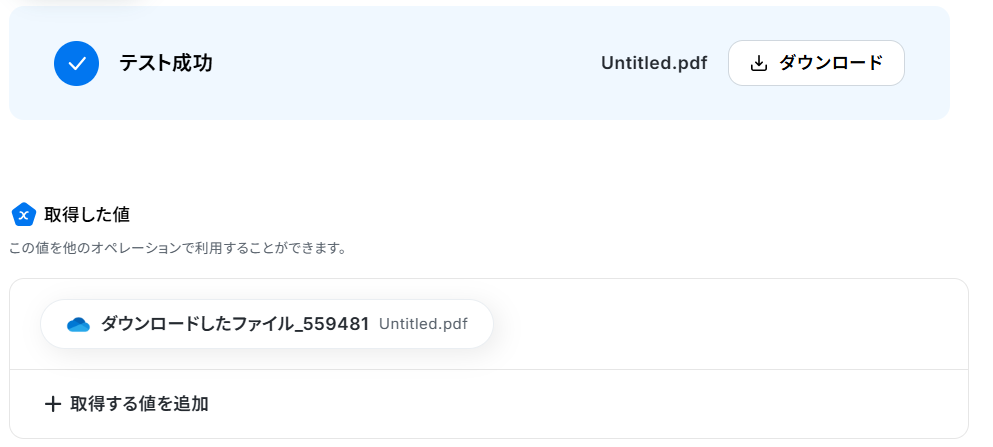Select the ダウンロードしたファイル_559481 chip
The width and height of the screenshot is (993, 447).
267,324
